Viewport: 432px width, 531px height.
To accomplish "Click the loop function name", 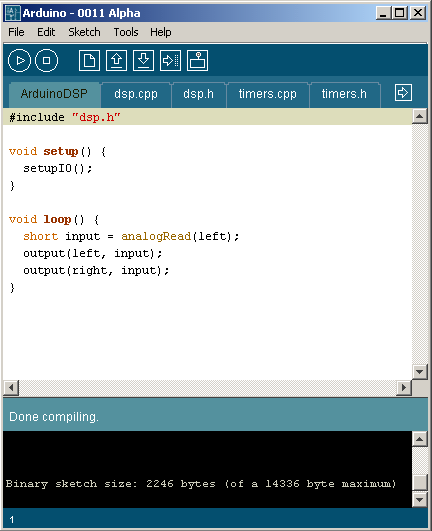I will tap(57, 219).
